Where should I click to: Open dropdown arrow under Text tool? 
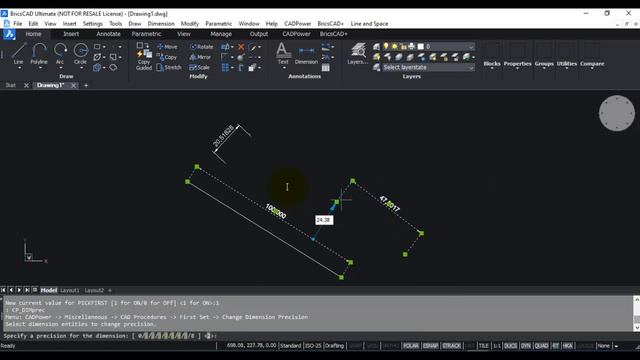284,68
